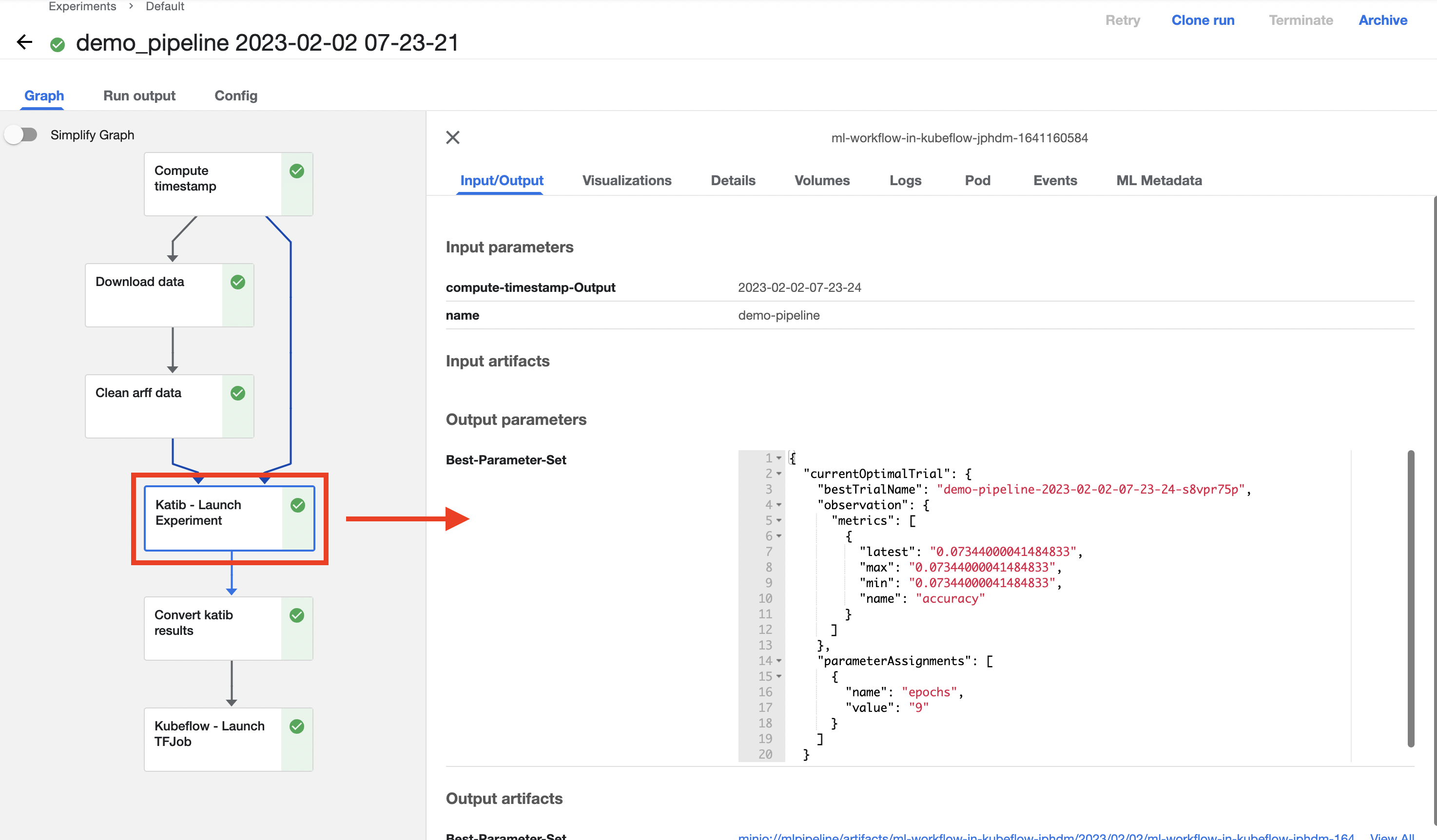Click green checkmark on Compute timestamp node
Viewport: 1437px width, 840px height.
tap(296, 171)
